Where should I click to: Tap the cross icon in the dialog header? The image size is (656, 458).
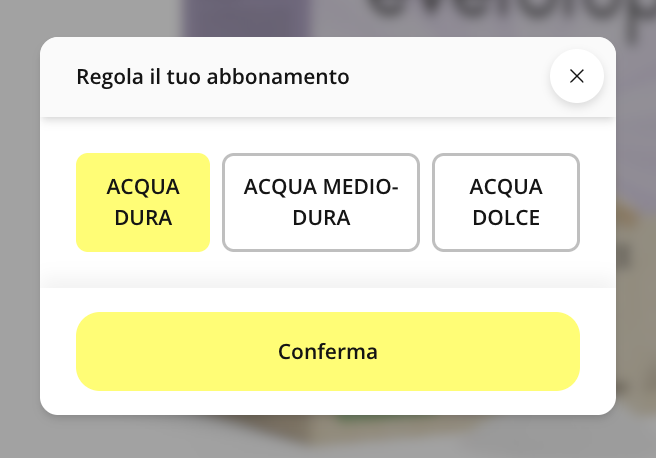[x=576, y=76]
